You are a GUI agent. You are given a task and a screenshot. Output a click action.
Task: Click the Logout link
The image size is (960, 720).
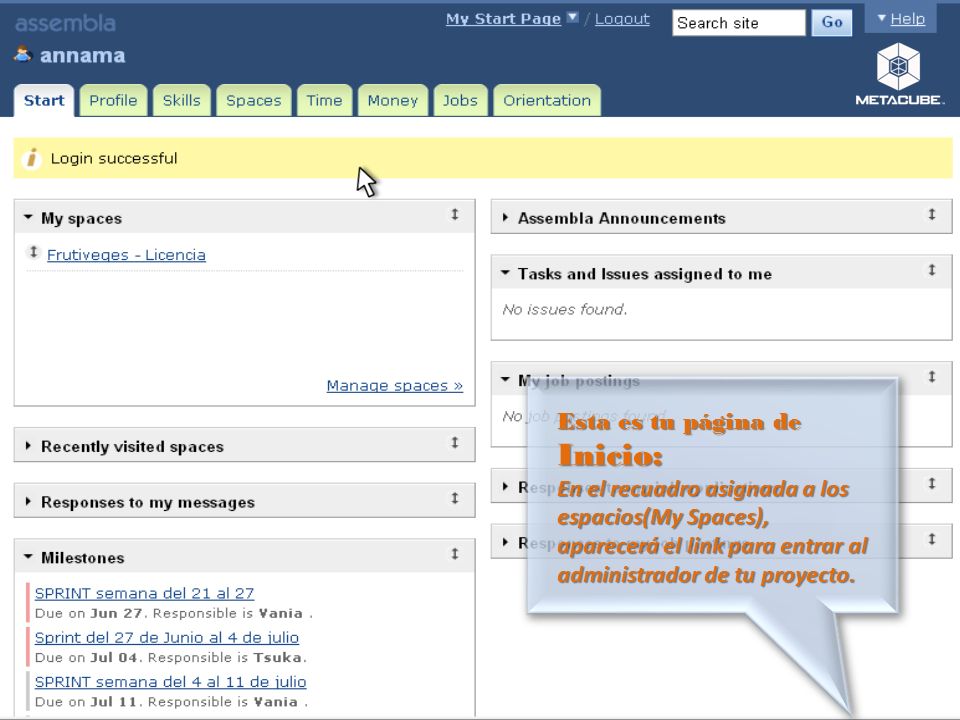622,19
